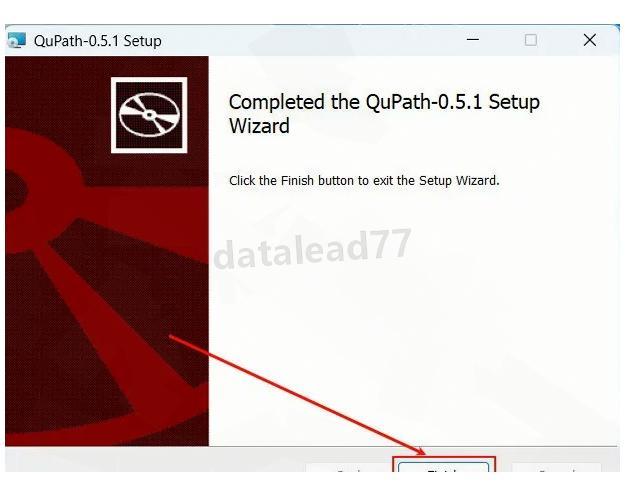
Task: Click the red arrow tip near Finish
Action: (x=422, y=452)
